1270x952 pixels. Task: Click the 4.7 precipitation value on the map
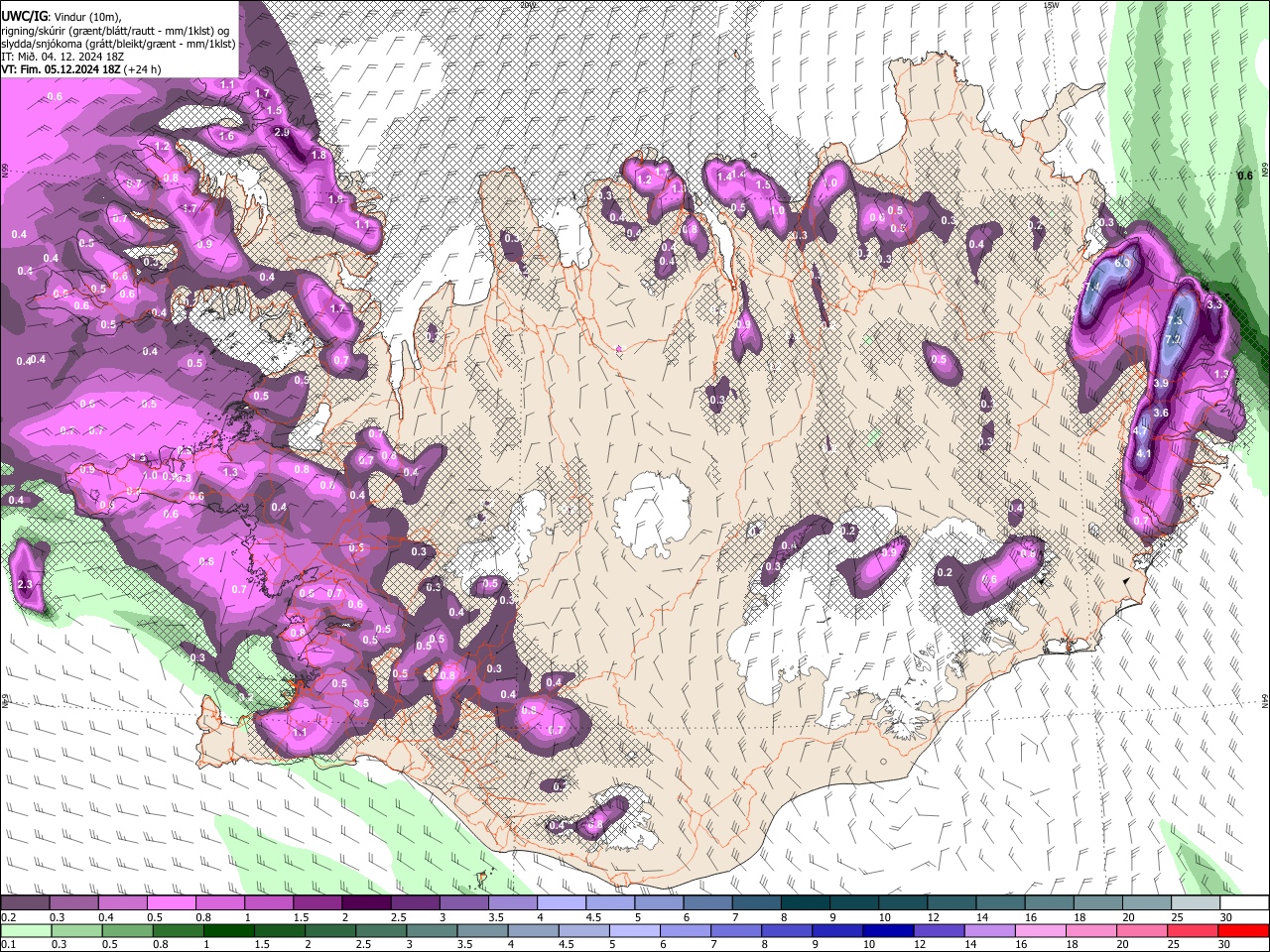point(1139,432)
